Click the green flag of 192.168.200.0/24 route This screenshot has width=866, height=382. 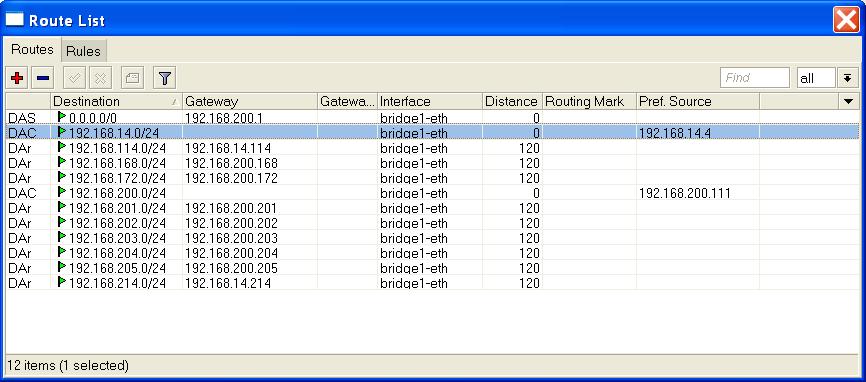point(62,192)
